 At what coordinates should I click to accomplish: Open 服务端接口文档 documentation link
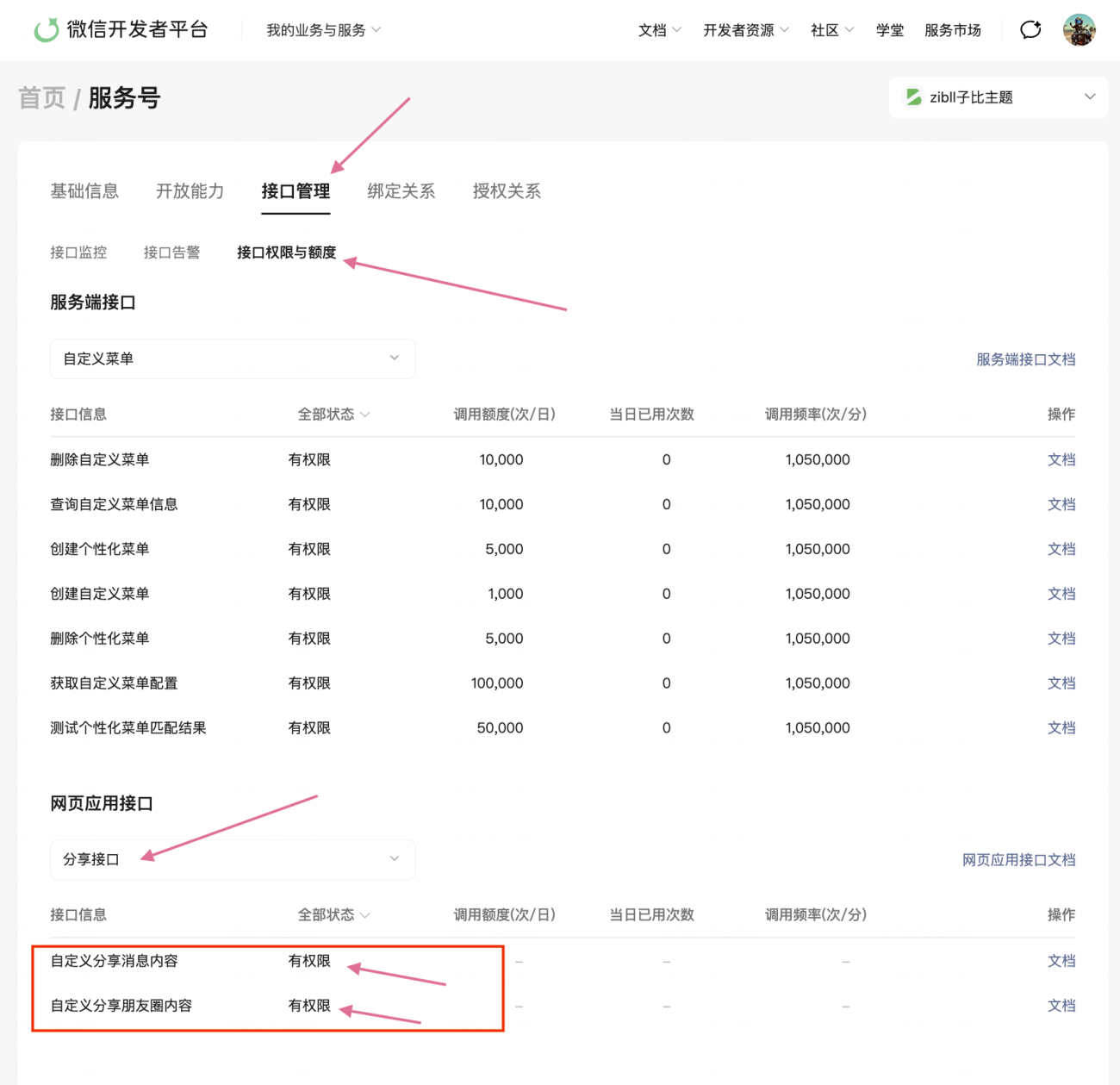(1026, 359)
